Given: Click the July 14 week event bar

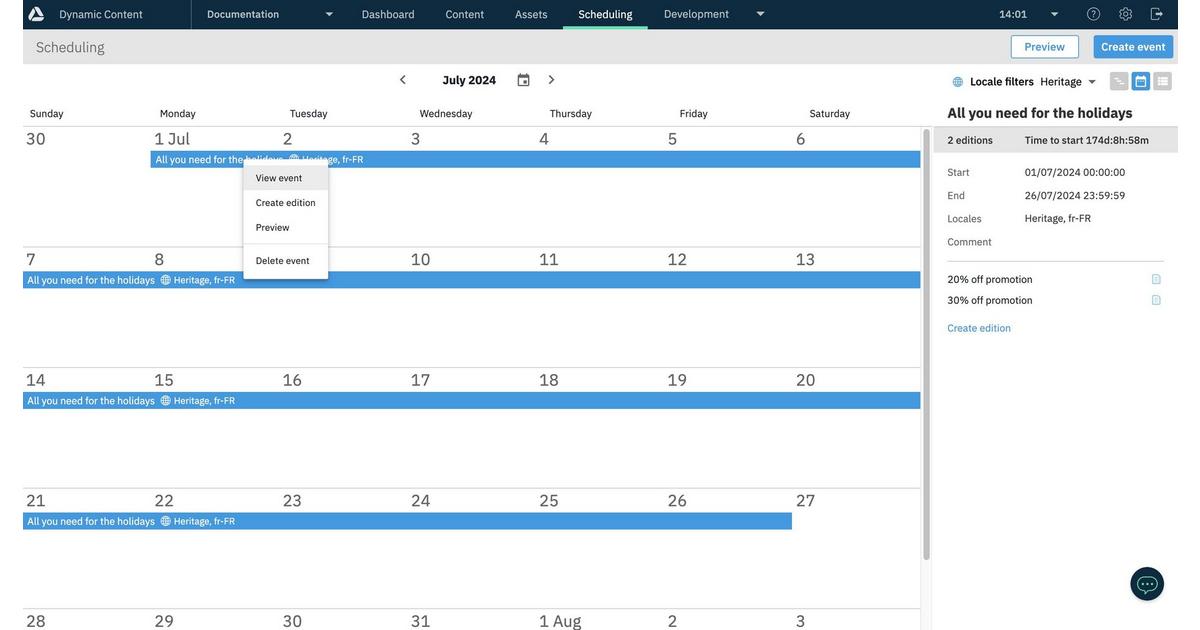Looking at the screenshot, I should (x=472, y=401).
